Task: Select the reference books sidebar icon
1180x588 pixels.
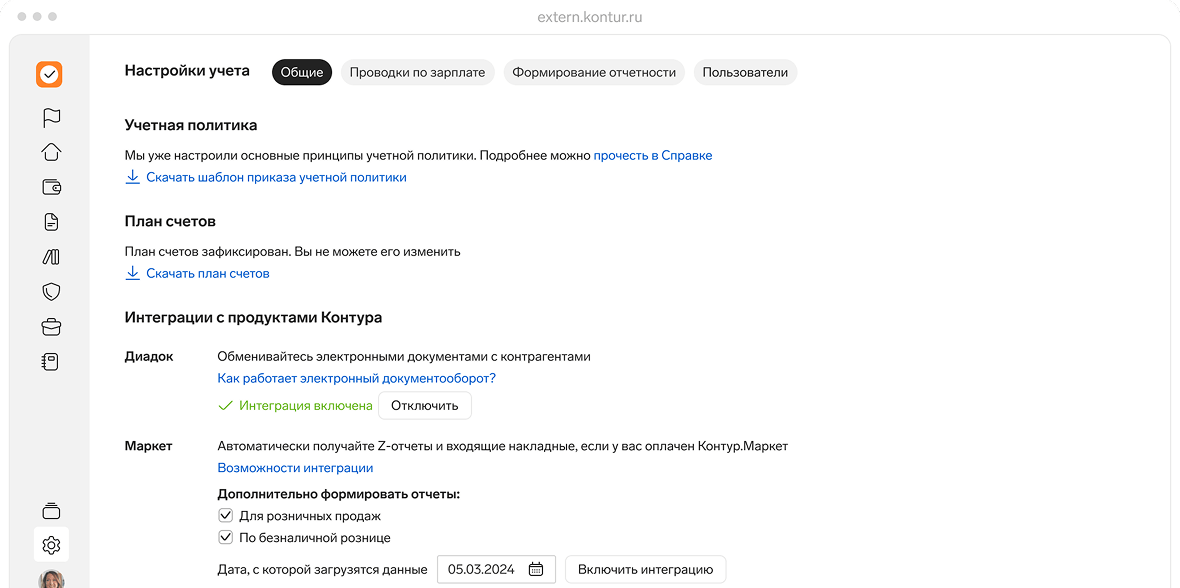Action: 50,257
